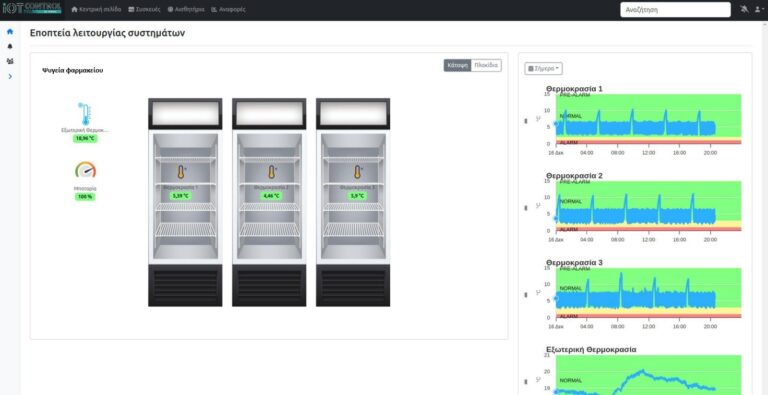Click thermometer icon in second refrigerator
The height and width of the screenshot is (395, 768).
[272, 172]
